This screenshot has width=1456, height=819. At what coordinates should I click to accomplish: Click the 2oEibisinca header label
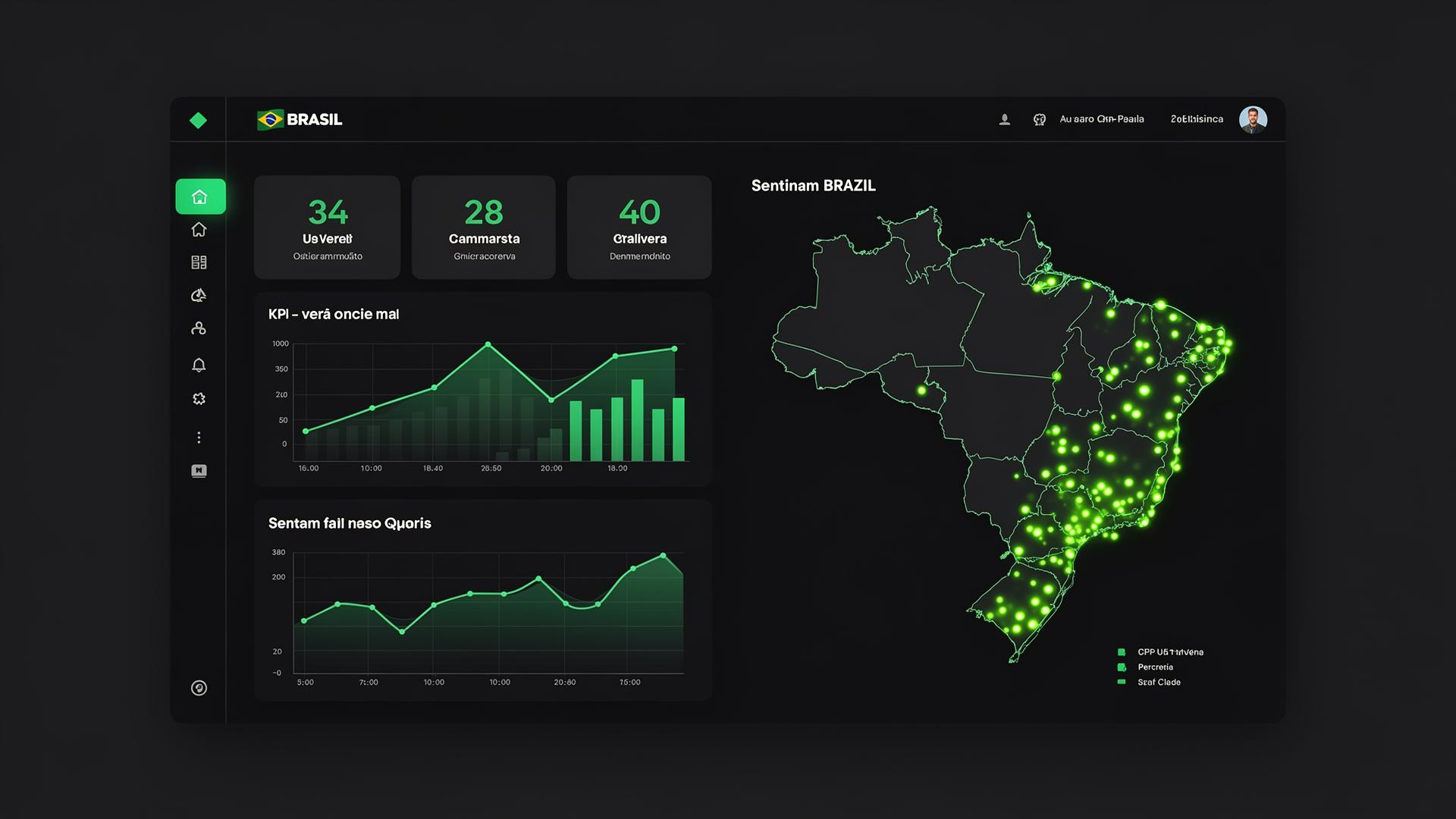click(1197, 119)
